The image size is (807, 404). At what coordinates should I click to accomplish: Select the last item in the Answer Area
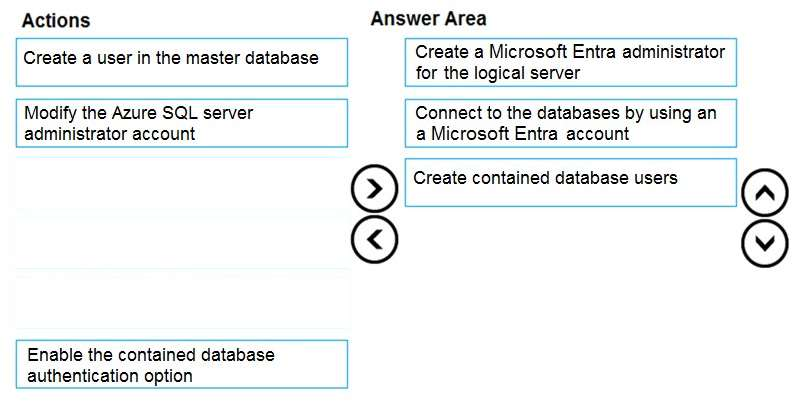click(x=571, y=182)
